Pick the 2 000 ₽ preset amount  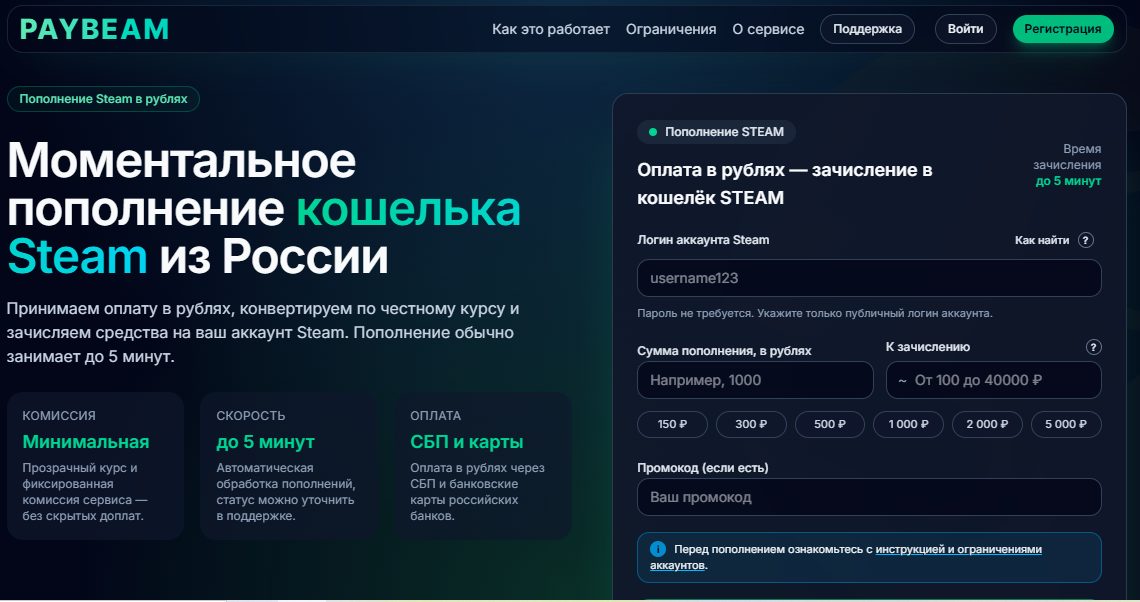(x=987, y=424)
